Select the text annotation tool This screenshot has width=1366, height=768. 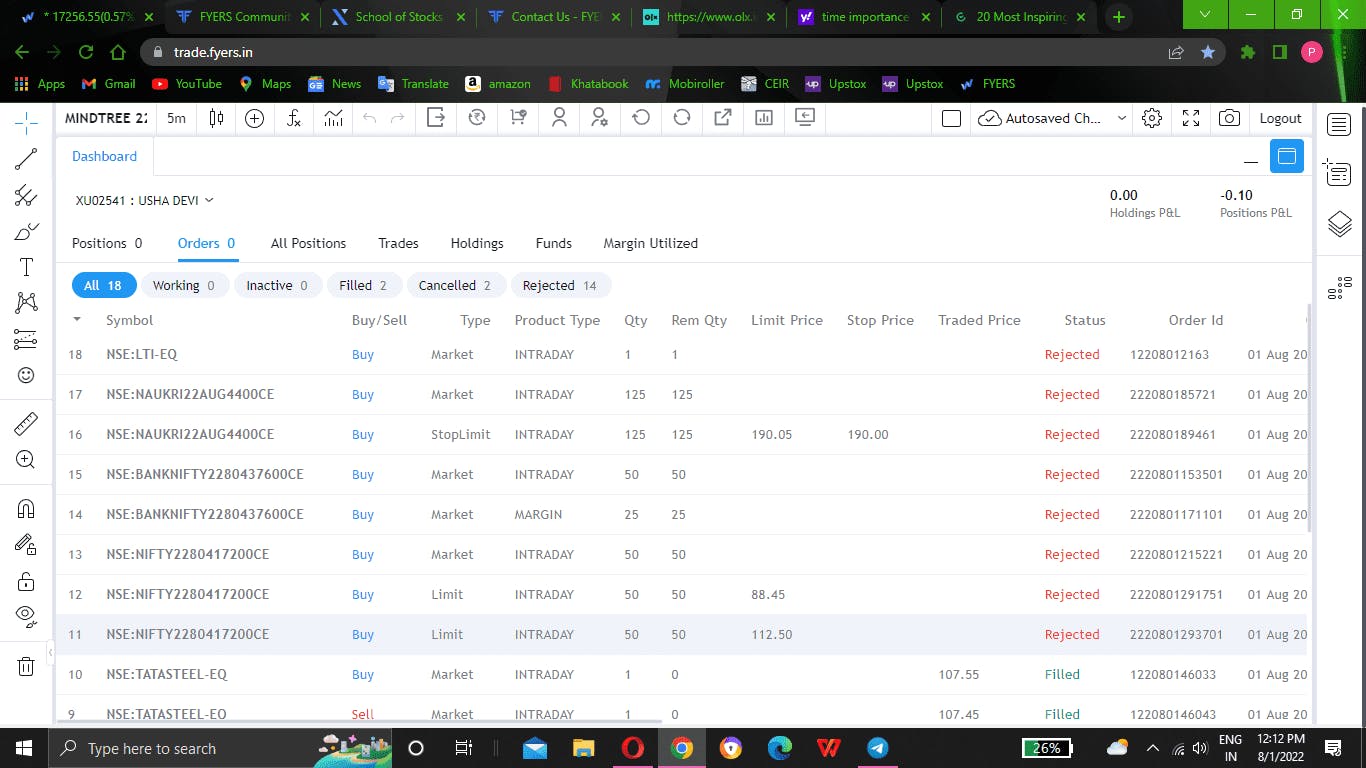(26, 267)
